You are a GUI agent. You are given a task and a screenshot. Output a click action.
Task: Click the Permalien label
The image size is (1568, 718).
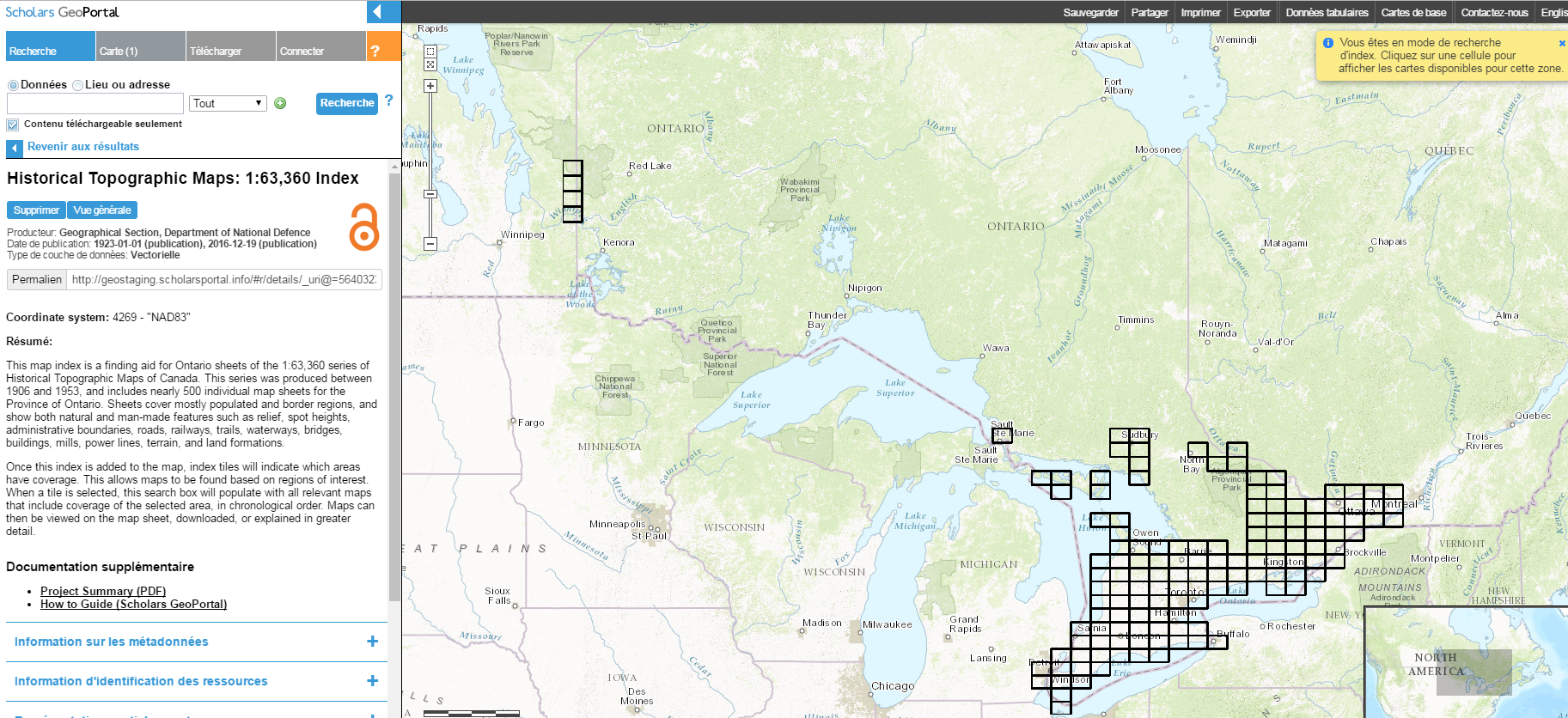tap(37, 280)
